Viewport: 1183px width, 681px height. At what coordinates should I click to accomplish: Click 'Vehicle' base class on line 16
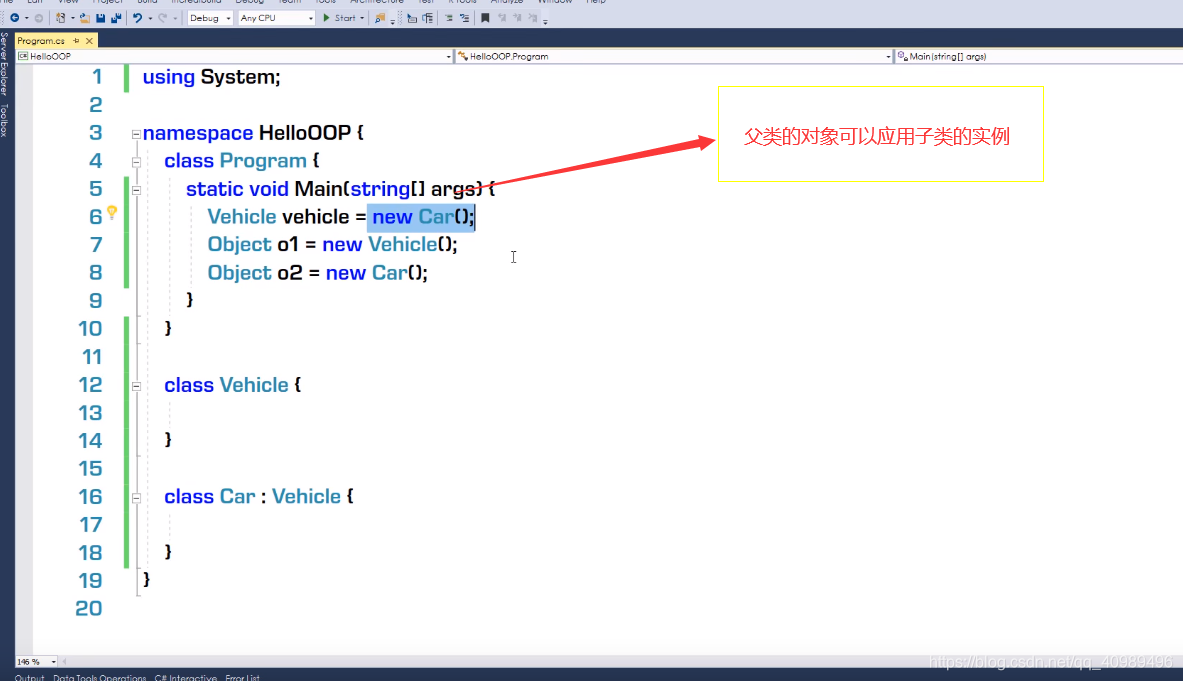tap(306, 497)
